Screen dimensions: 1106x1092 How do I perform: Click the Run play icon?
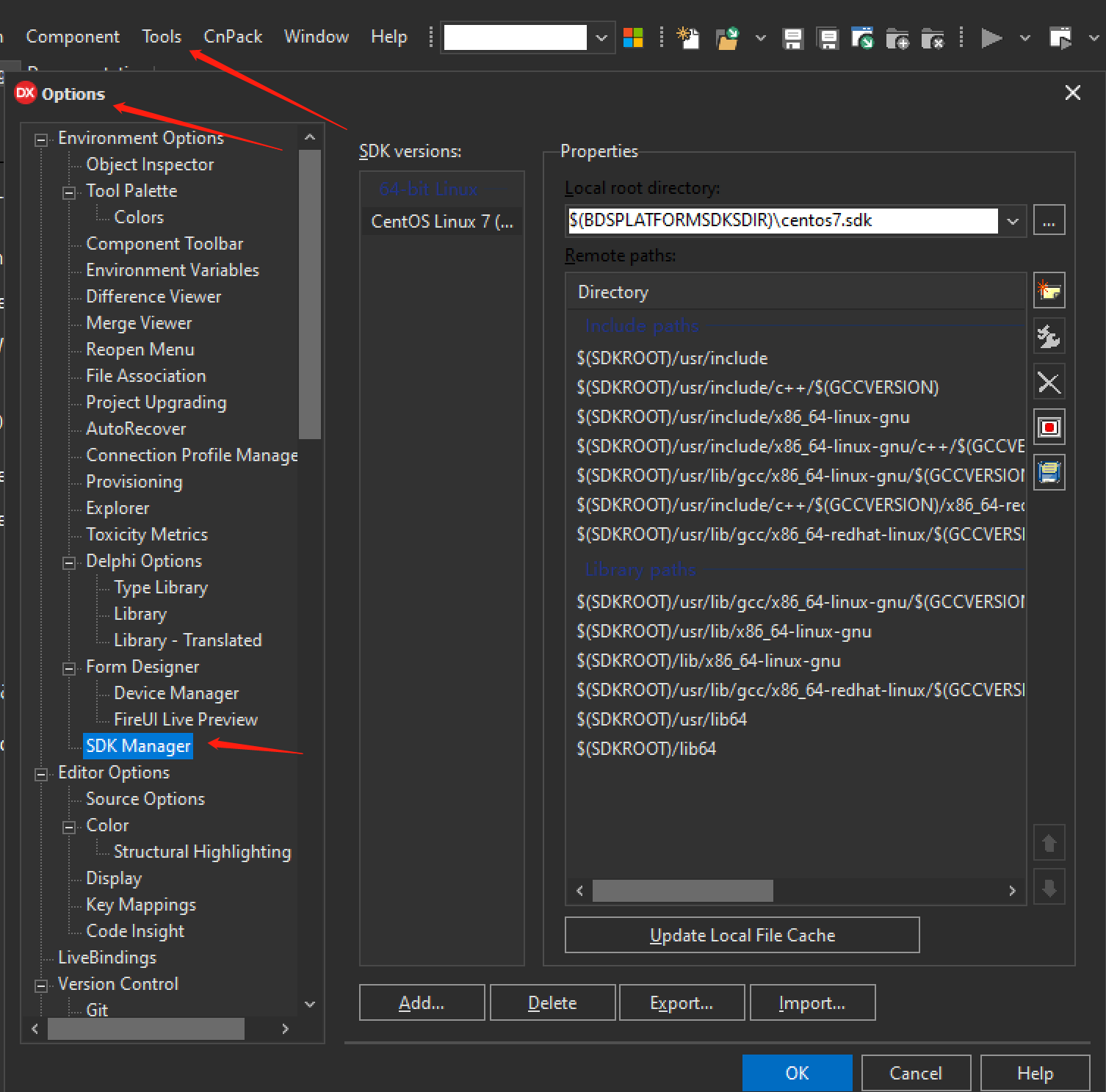(x=991, y=37)
